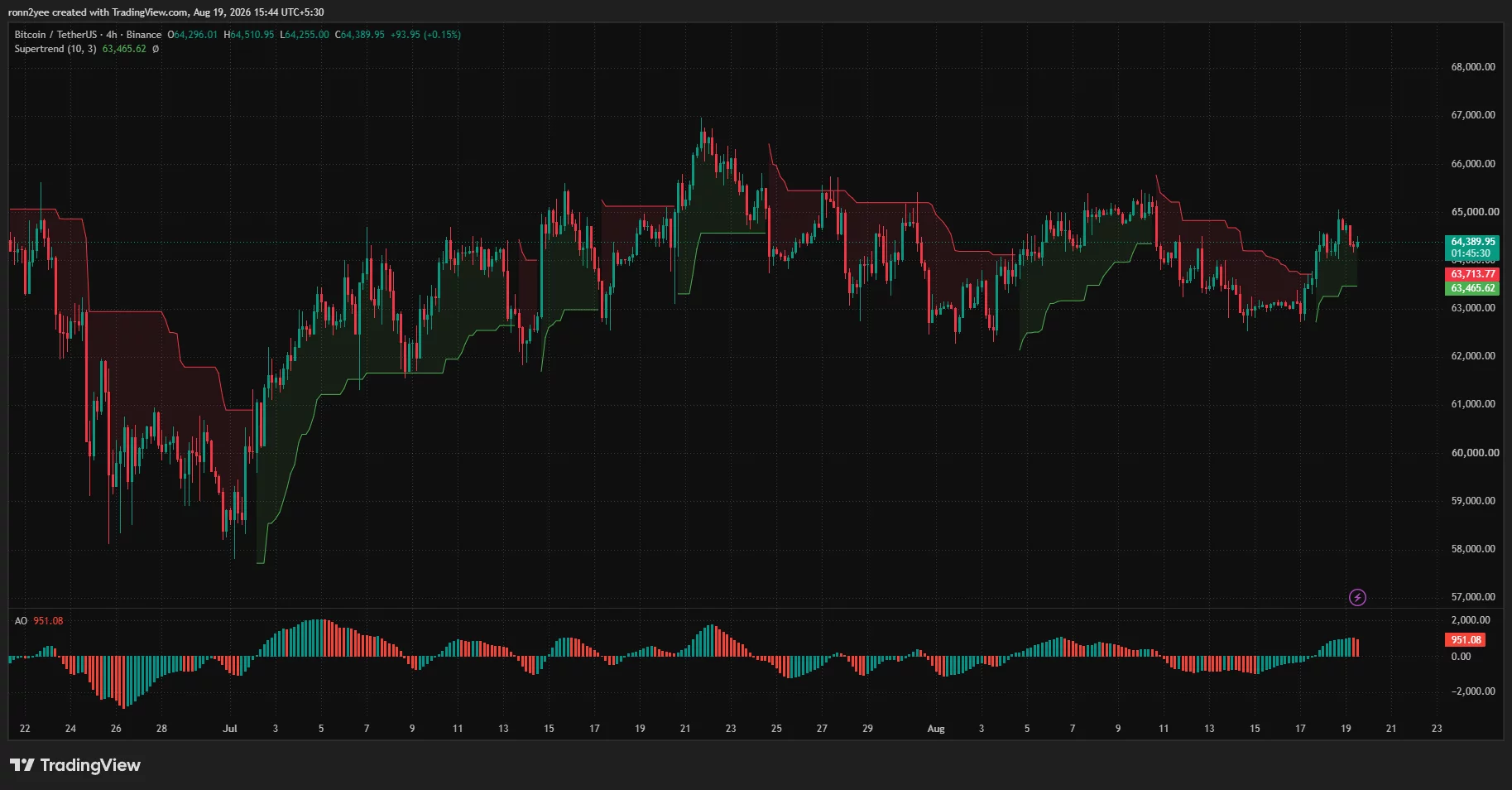Click the high value H64,510.95
Viewport: 1512px width, 790px height.
tap(248, 35)
